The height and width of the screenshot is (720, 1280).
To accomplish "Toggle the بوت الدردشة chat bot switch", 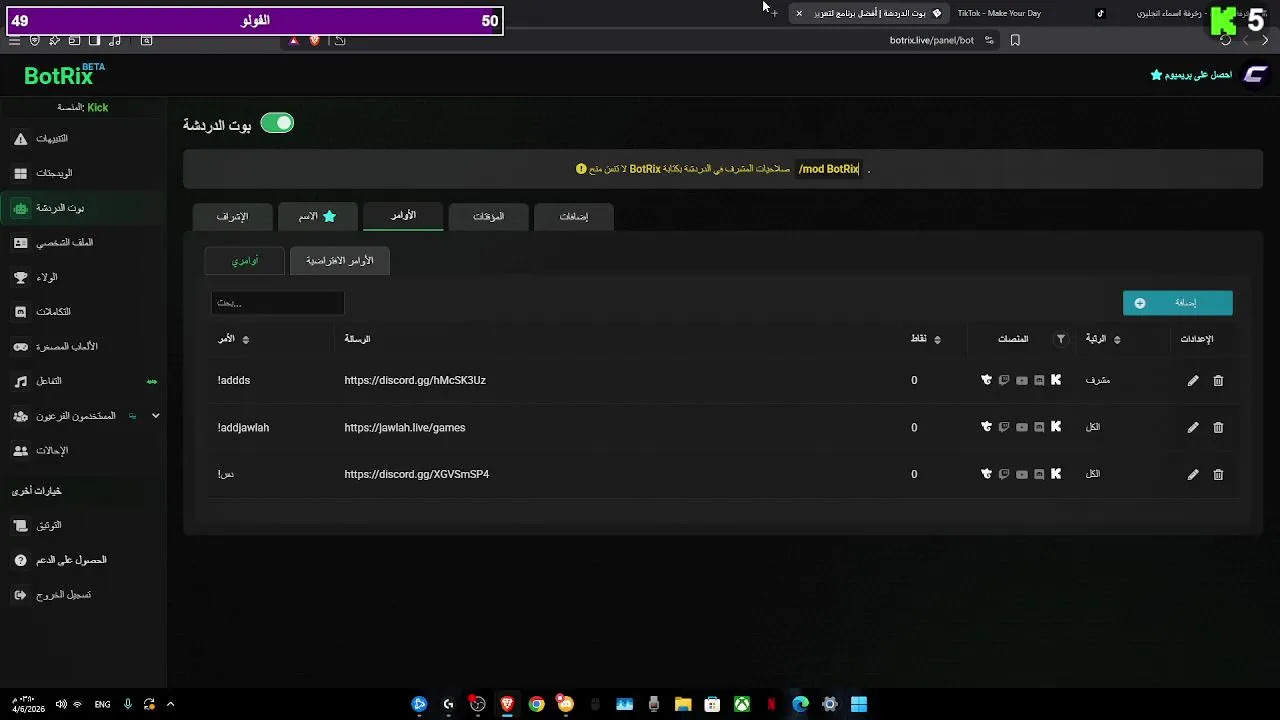I will tap(277, 123).
